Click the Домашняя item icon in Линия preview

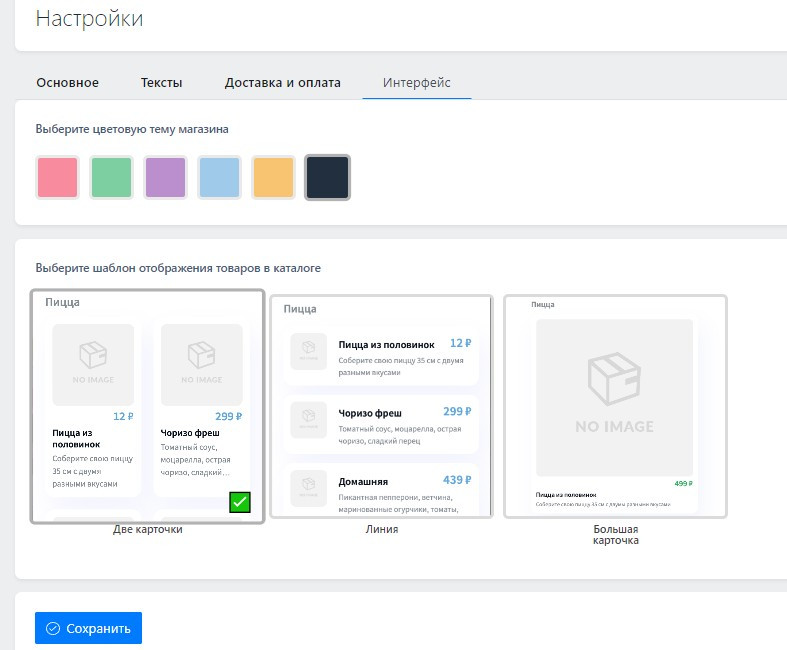(307, 487)
